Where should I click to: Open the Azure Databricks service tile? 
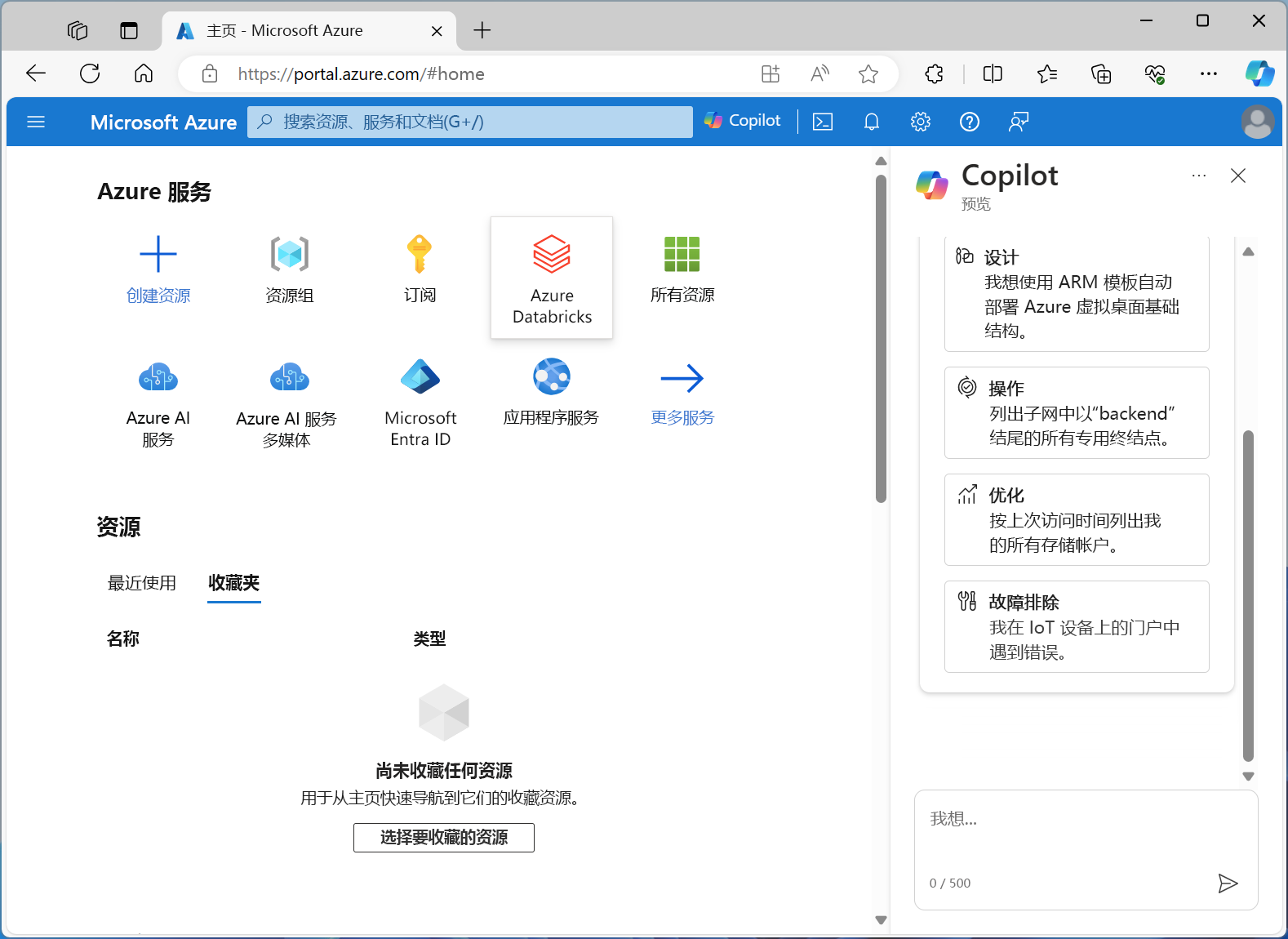tap(552, 278)
